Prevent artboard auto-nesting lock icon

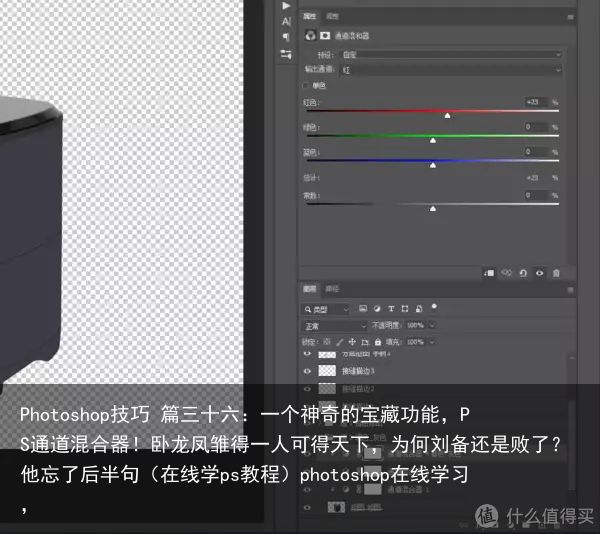point(365,342)
